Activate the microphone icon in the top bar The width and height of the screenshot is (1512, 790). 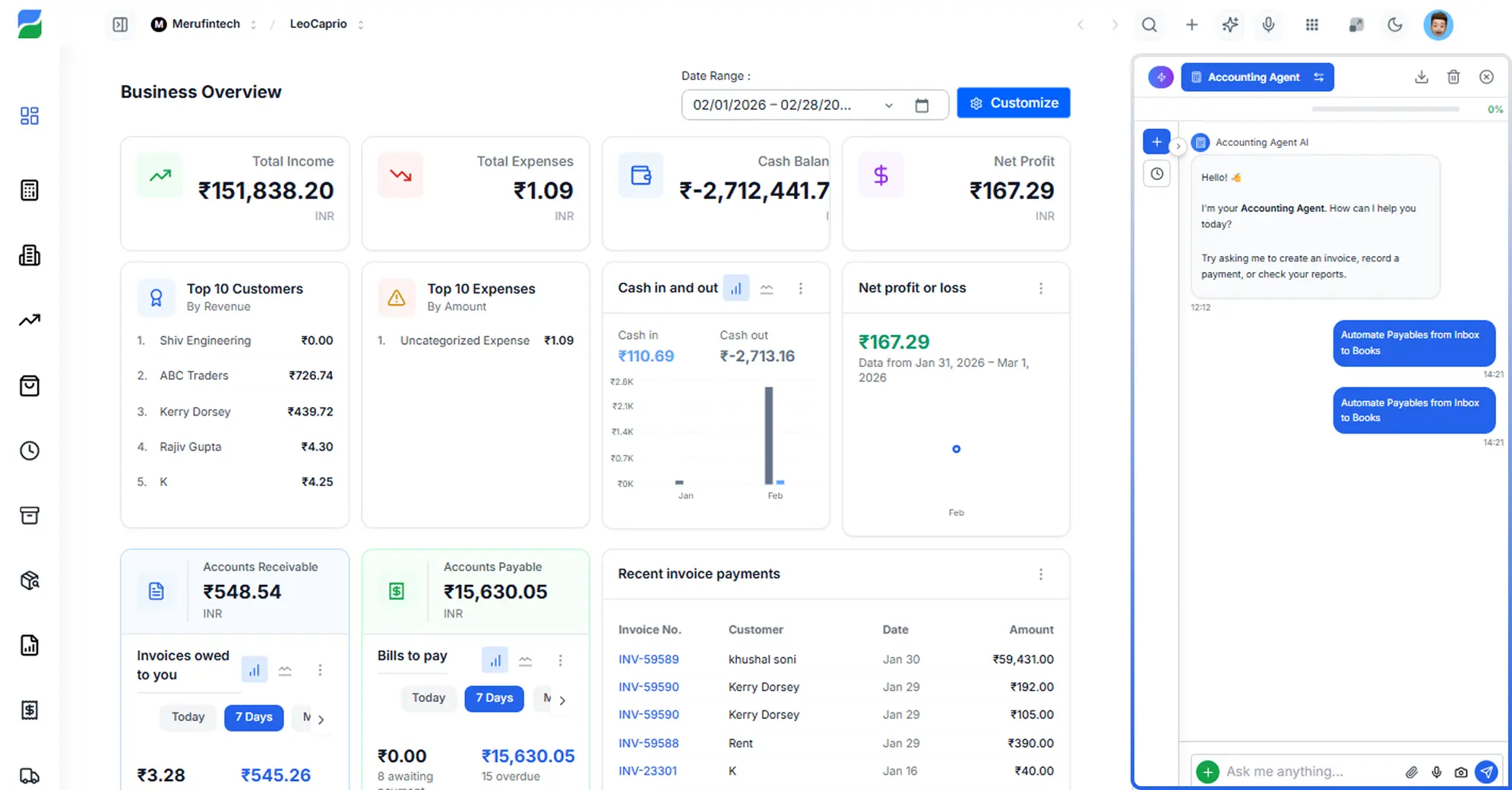1267,25
